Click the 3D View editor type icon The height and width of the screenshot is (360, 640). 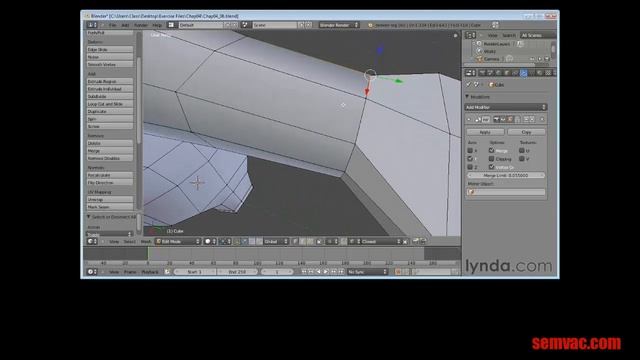coord(91,242)
